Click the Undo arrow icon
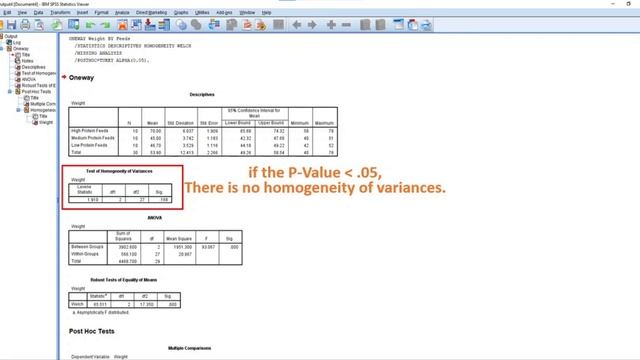This screenshot has width=640, height=360. (90, 25)
